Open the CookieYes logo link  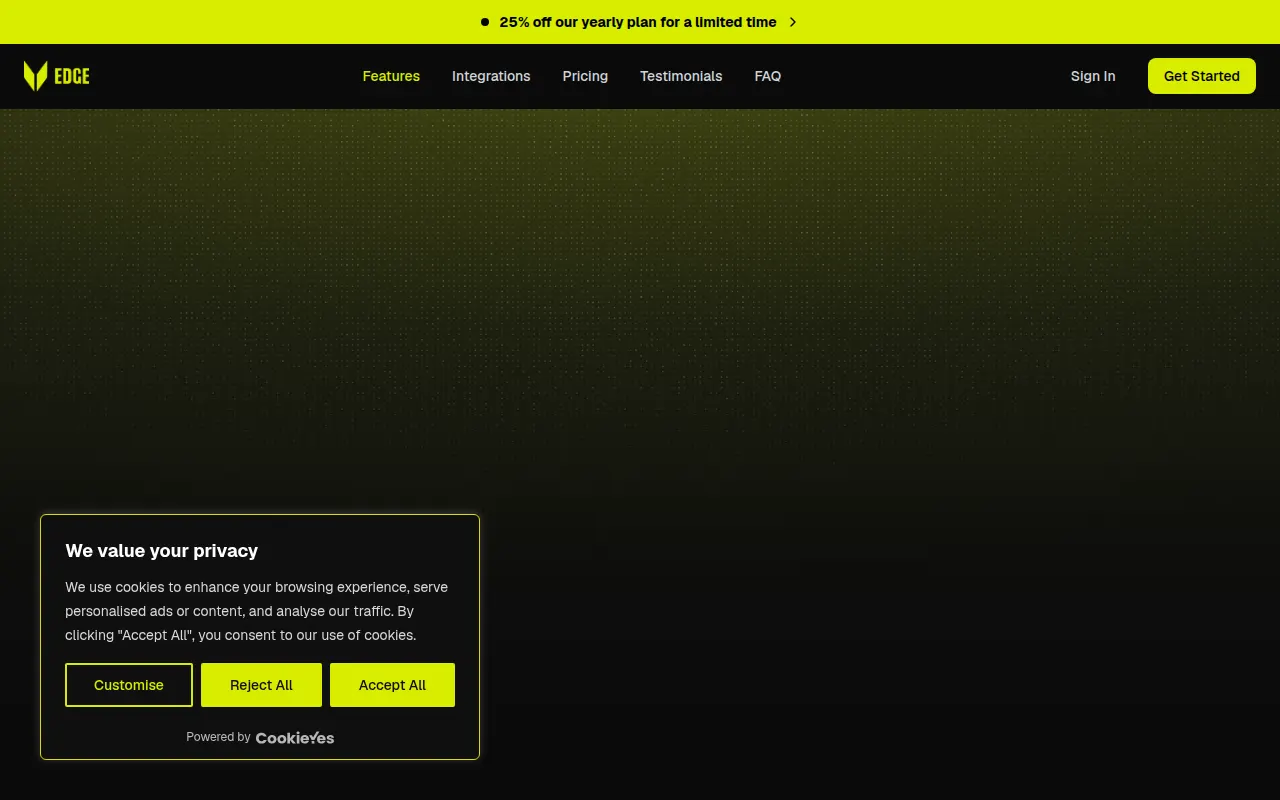pos(295,738)
